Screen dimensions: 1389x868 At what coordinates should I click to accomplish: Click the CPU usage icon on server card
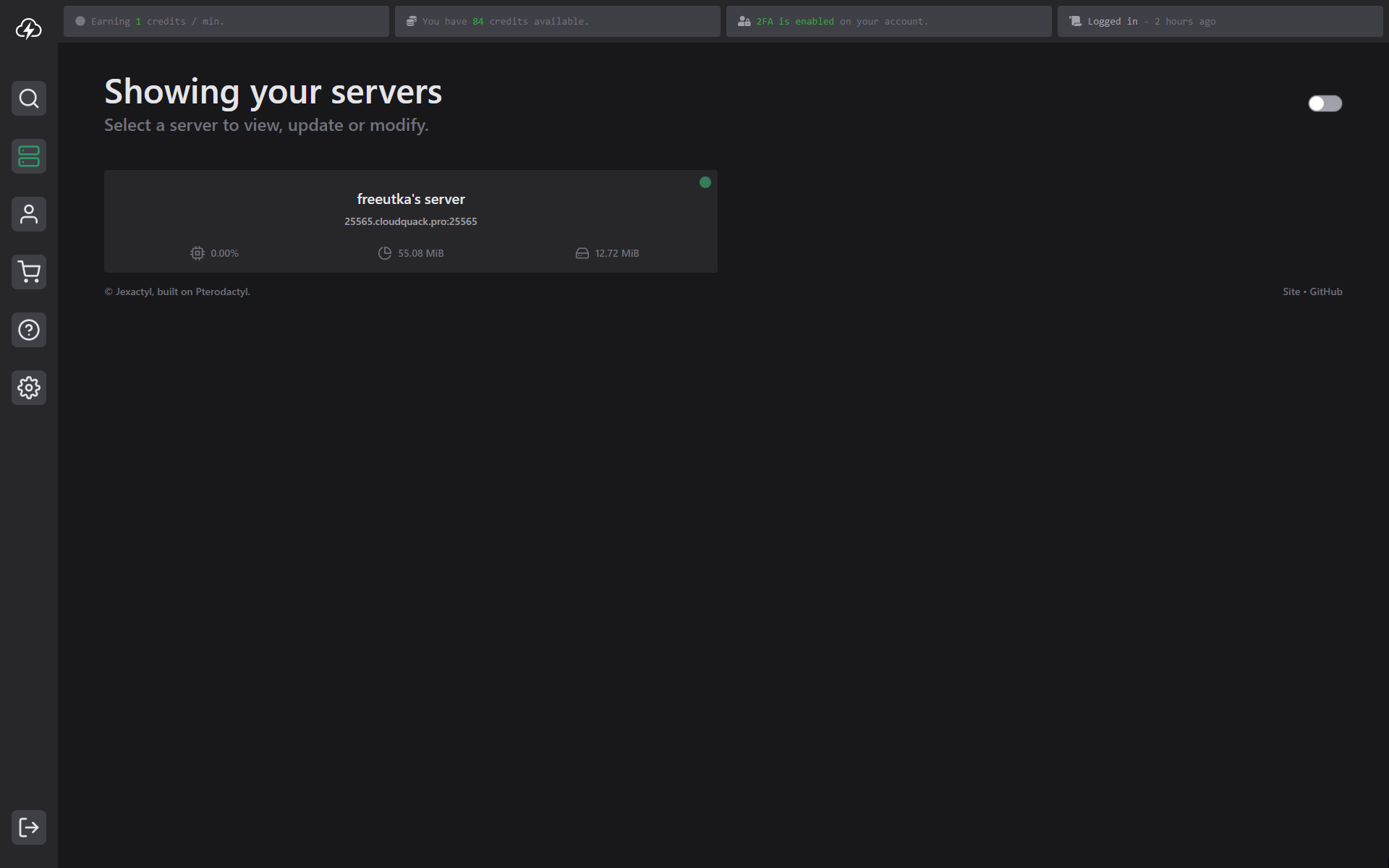pyautogui.click(x=197, y=253)
